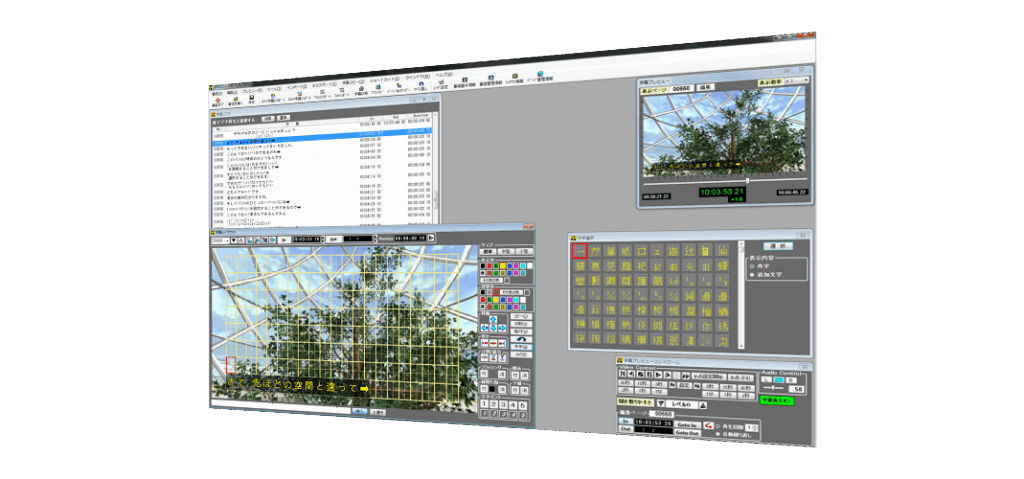Image resolution: width=1024 pixels, height=479 pixels.
Task: Click the blue up arrow move icon
Action: coord(494,317)
